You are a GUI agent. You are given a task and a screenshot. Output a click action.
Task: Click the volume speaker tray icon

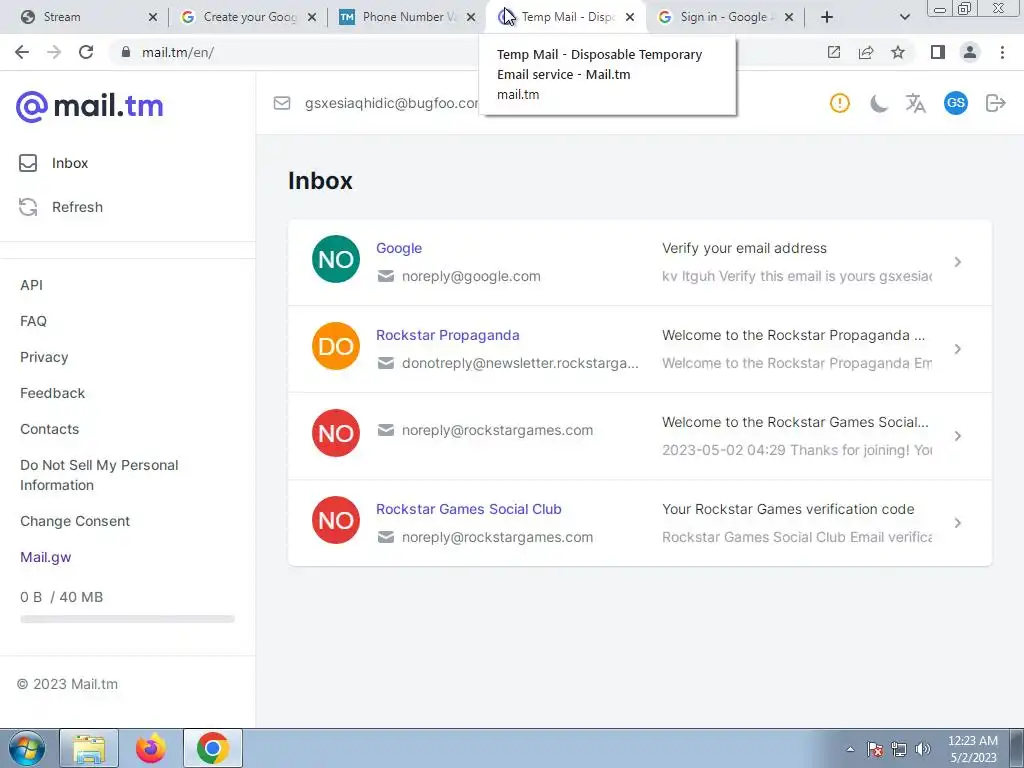click(x=923, y=749)
